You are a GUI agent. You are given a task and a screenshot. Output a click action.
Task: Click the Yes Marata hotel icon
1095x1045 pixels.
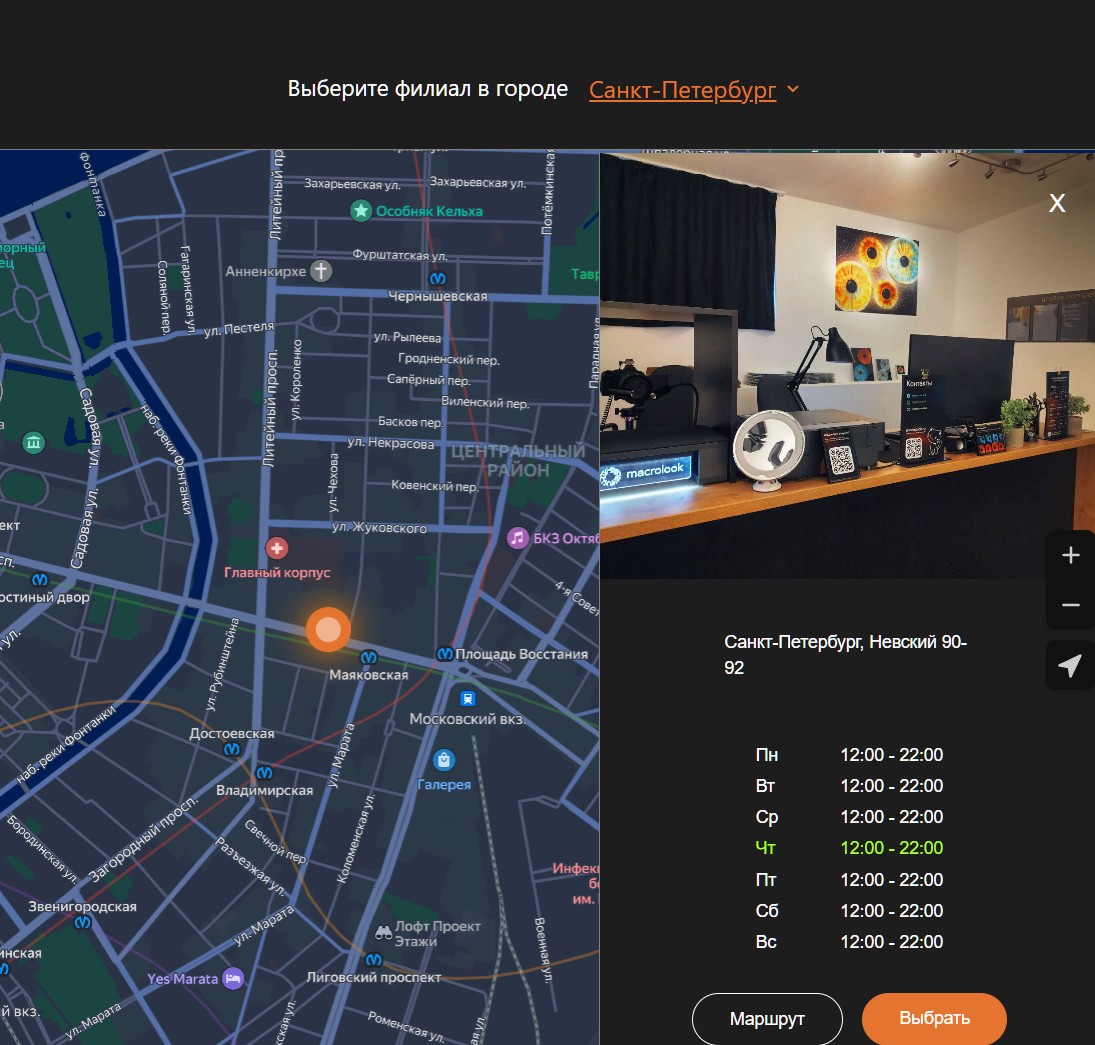234,978
